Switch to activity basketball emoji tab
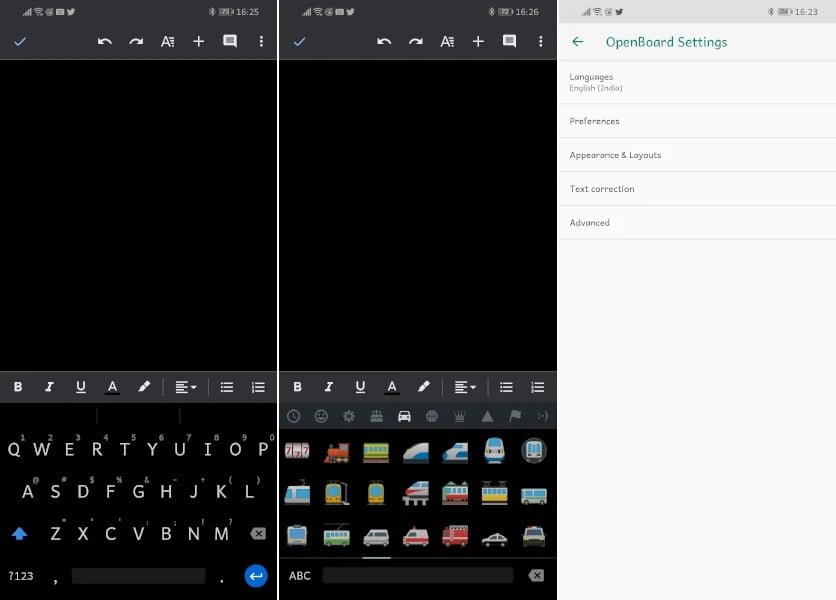The height and width of the screenshot is (600, 836). click(432, 416)
